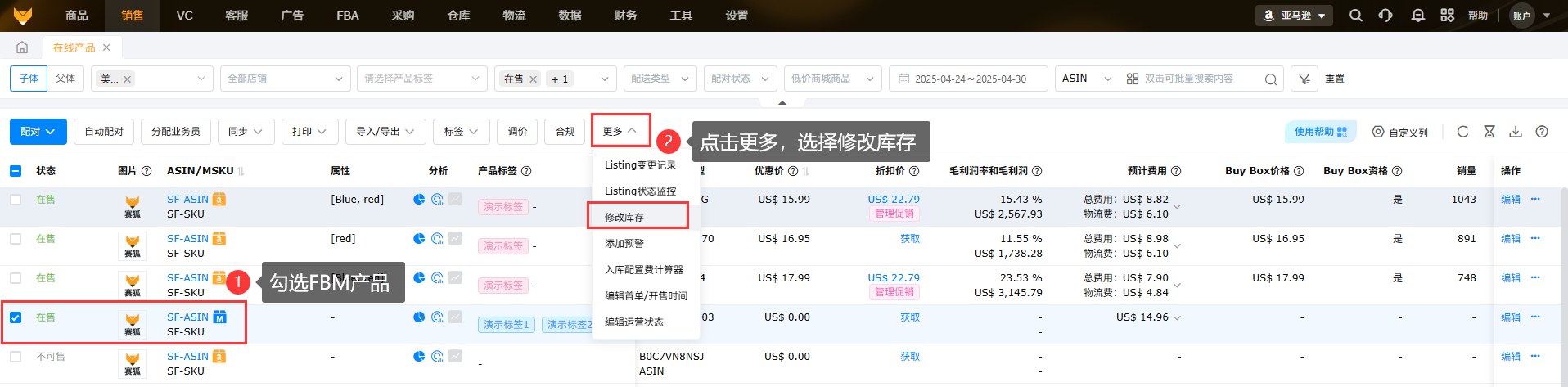The height and width of the screenshot is (387, 1568).
Task: Check the 不可售 product row checkbox
Action: click(x=16, y=356)
